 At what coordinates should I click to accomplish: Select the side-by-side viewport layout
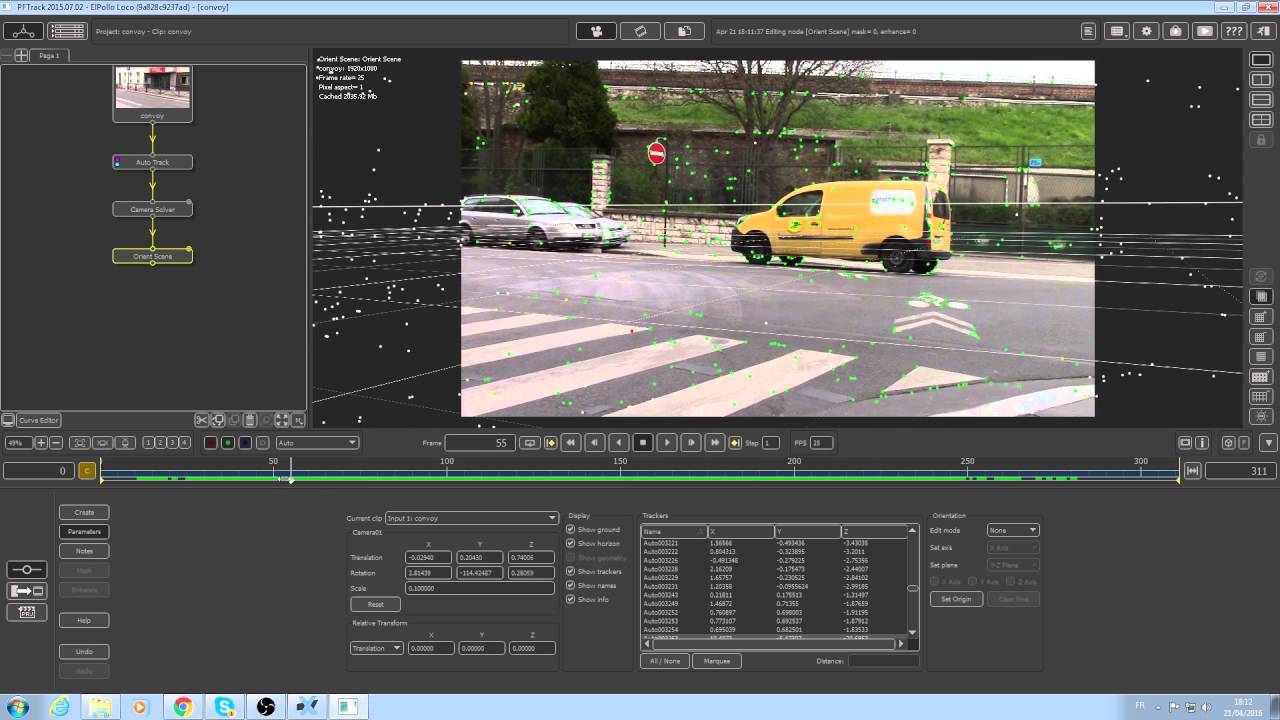pyautogui.click(x=1261, y=80)
